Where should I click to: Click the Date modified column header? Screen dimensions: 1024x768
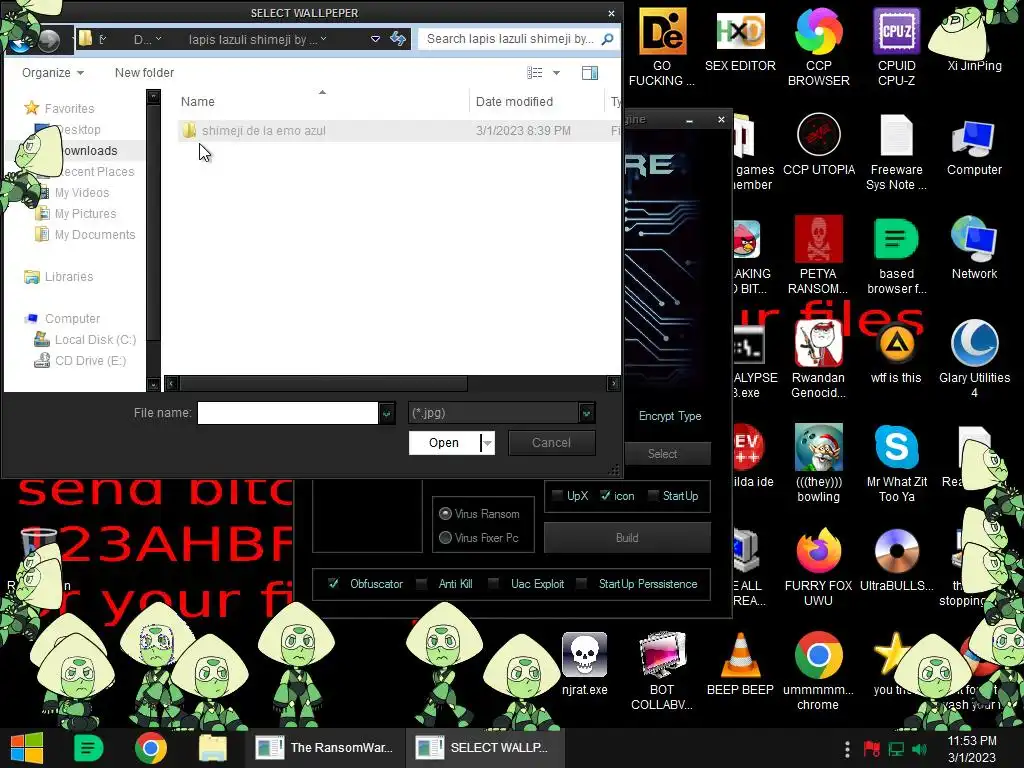pos(515,102)
